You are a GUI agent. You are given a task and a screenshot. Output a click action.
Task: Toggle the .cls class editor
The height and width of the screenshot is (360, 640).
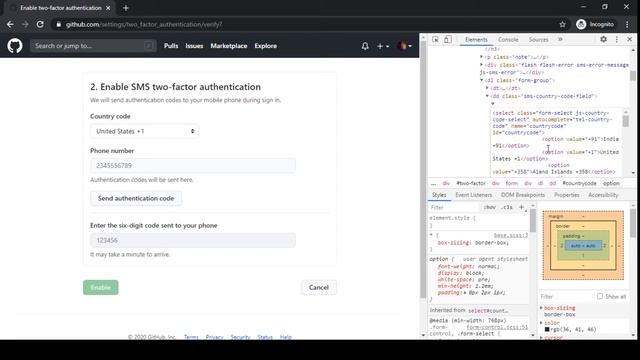[x=507, y=207]
